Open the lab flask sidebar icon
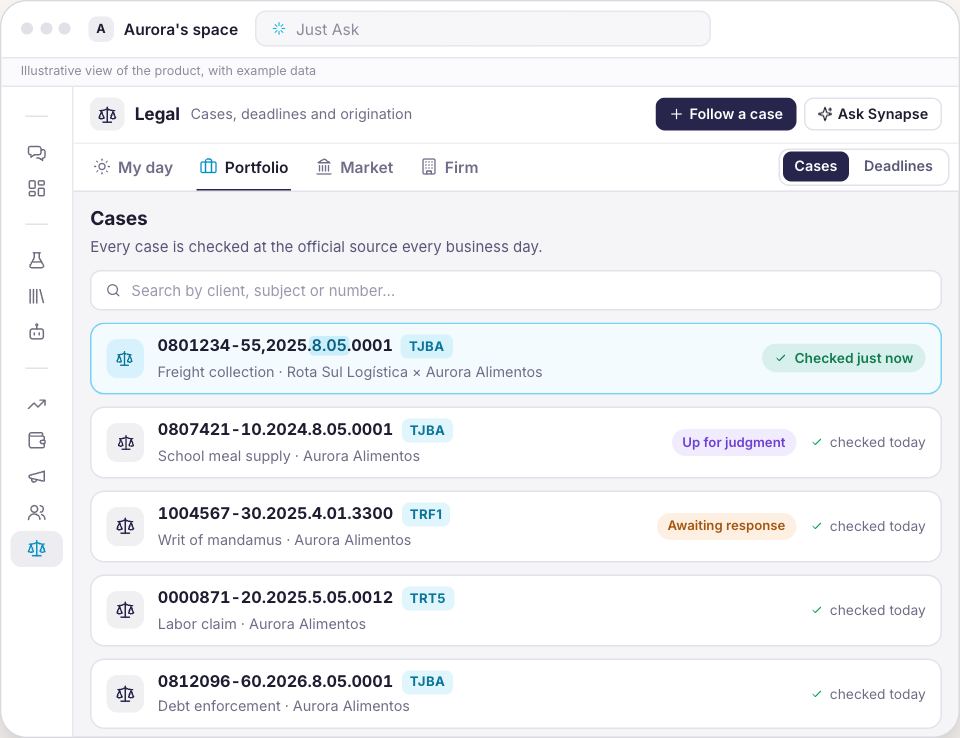This screenshot has width=960, height=738. (37, 260)
